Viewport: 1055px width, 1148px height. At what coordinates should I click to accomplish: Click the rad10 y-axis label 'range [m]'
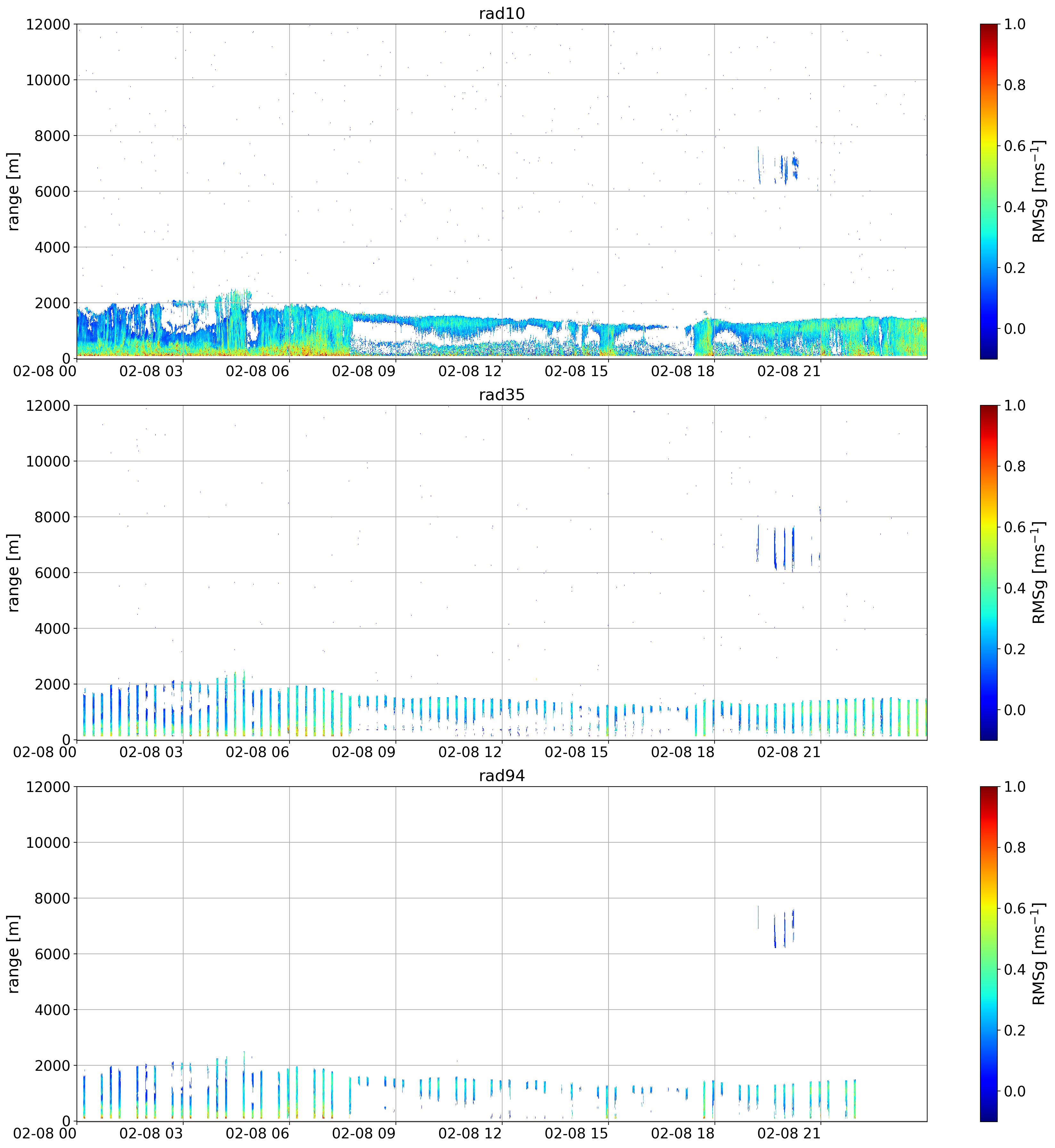pyautogui.click(x=13, y=191)
